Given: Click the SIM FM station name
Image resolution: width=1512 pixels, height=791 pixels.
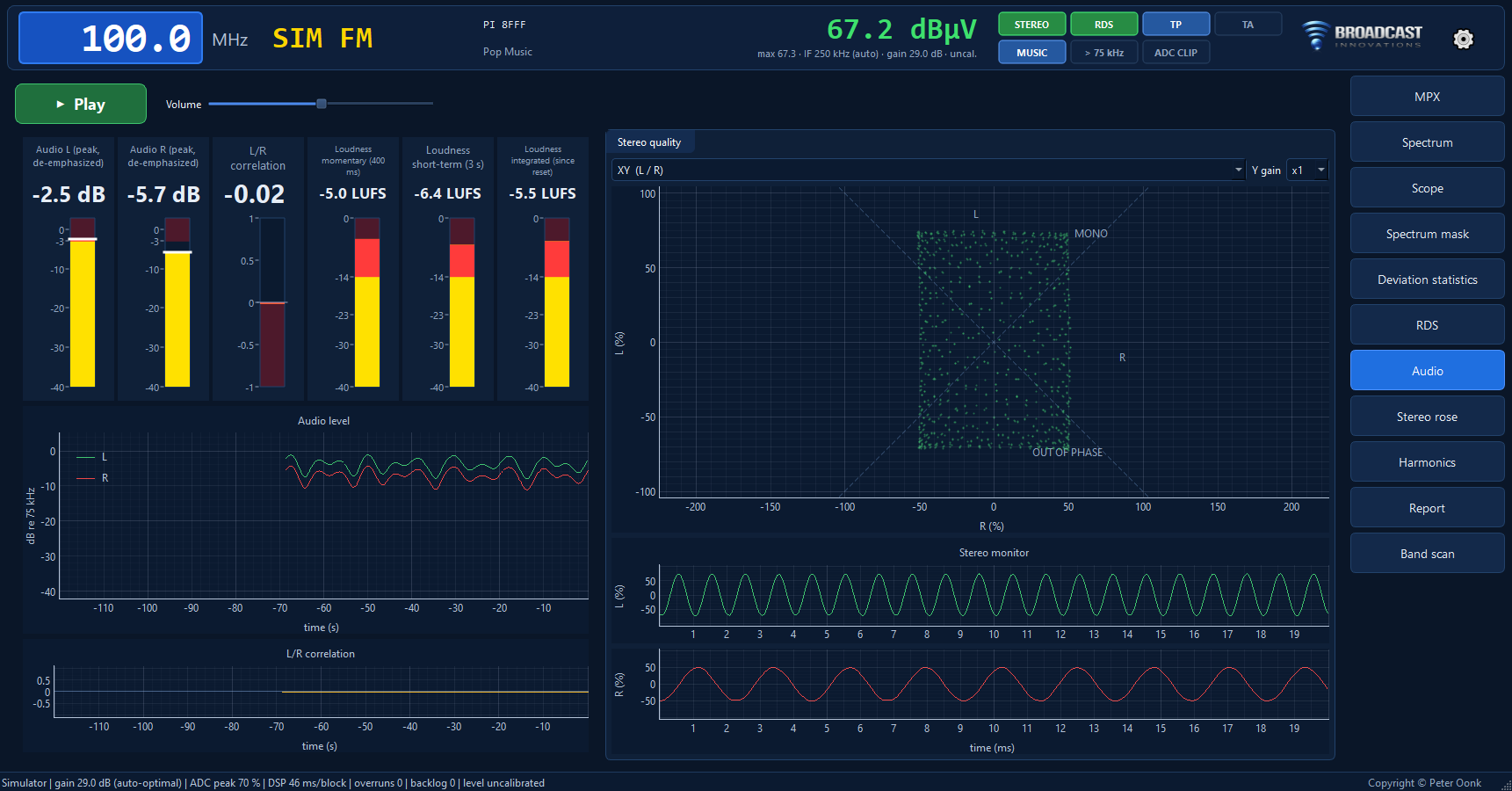Looking at the screenshot, I should click(322, 39).
